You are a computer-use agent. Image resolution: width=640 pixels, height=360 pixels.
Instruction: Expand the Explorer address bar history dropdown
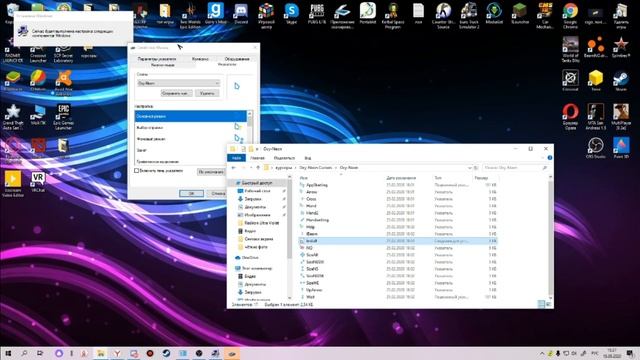coord(469,168)
